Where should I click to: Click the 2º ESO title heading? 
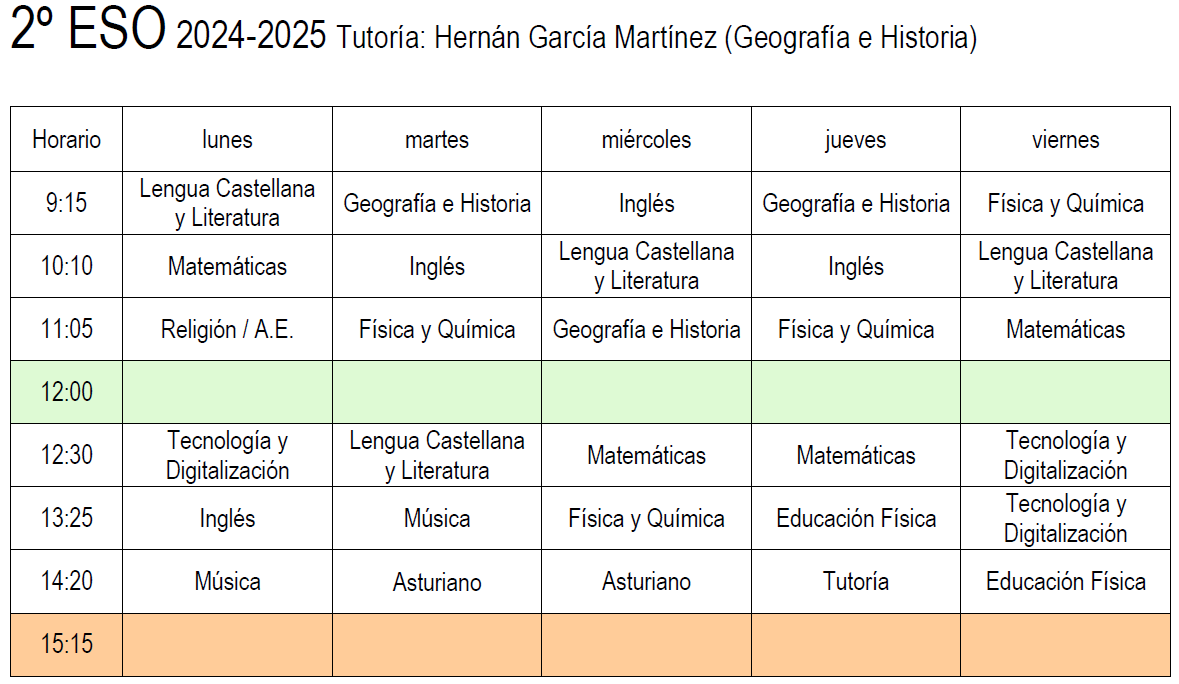coord(87,32)
